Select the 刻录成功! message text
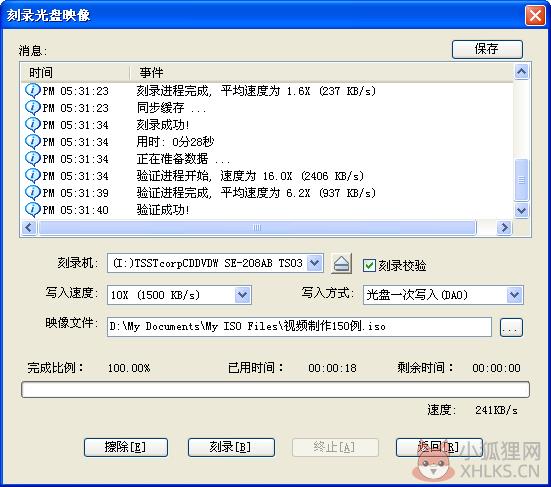The width and height of the screenshot is (551, 487). 163,125
